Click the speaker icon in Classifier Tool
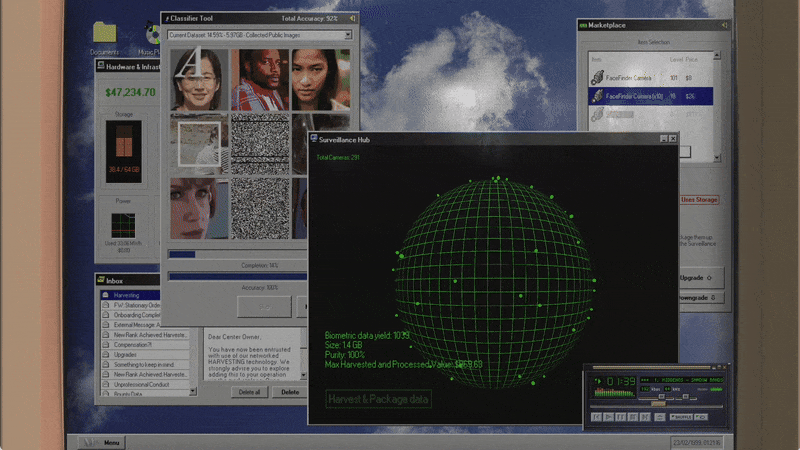Screen dimensions: 800x450 tap(352, 18)
